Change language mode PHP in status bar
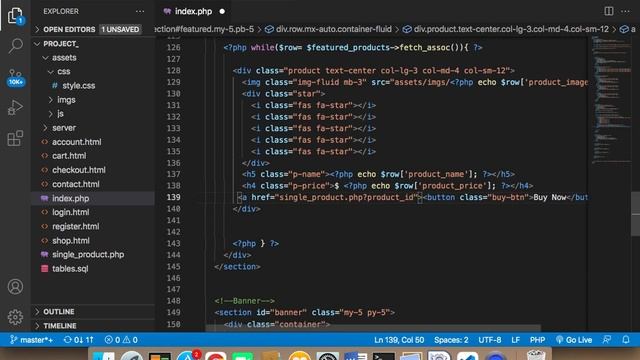 pyautogui.click(x=537, y=340)
